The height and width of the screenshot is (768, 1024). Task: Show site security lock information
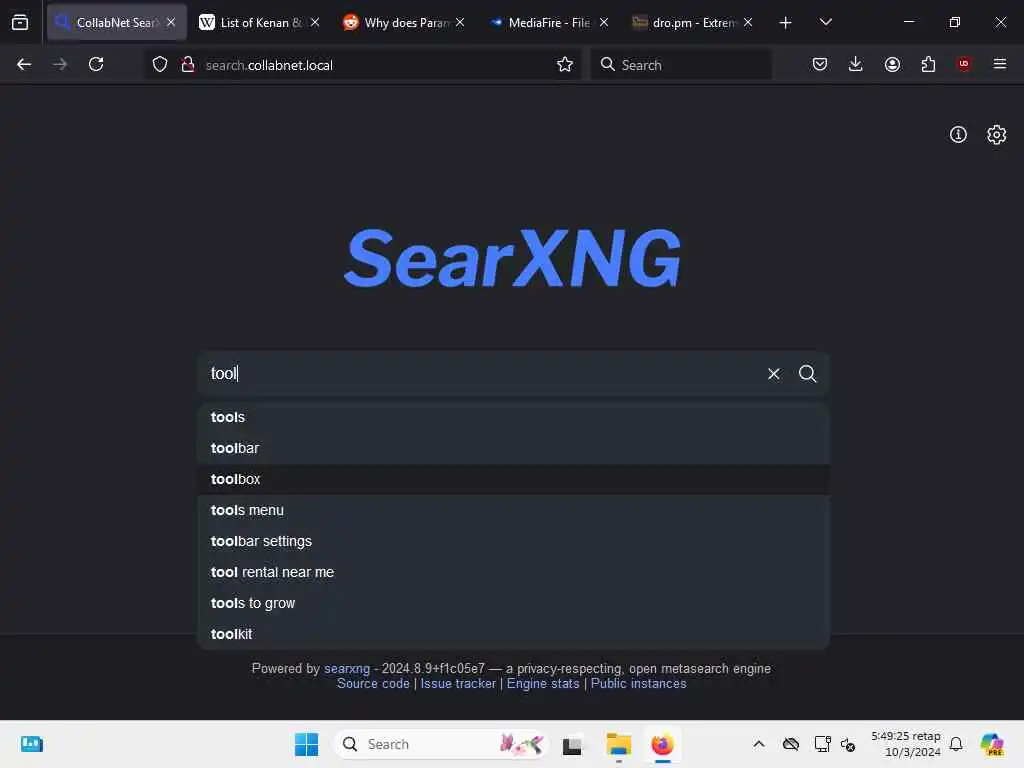(x=188, y=64)
